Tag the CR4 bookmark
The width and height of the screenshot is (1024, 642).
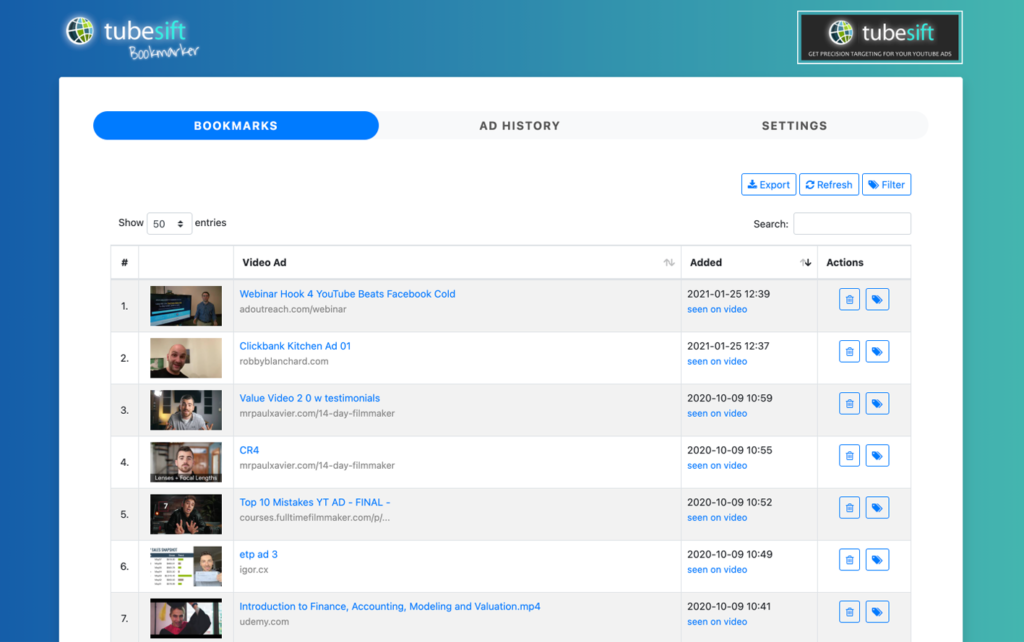[877, 456]
